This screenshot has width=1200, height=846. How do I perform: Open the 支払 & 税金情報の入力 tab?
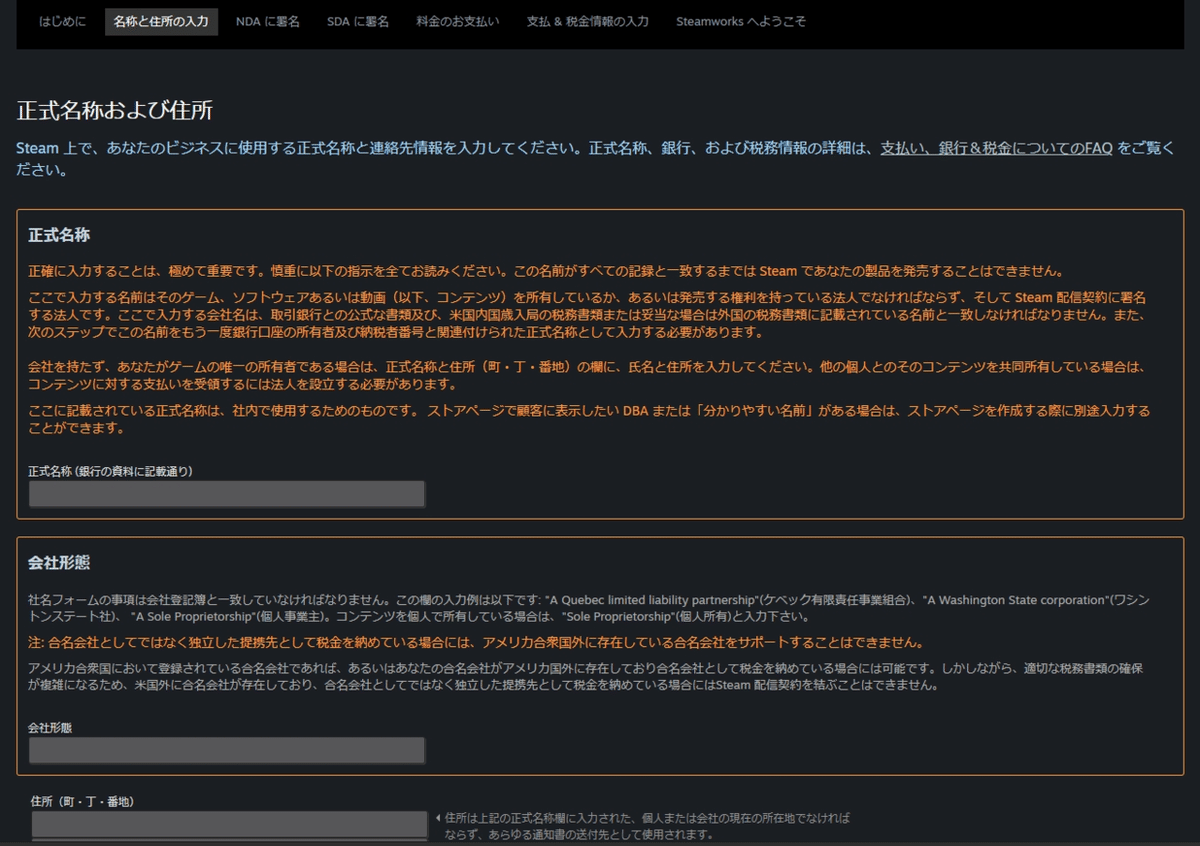click(588, 21)
